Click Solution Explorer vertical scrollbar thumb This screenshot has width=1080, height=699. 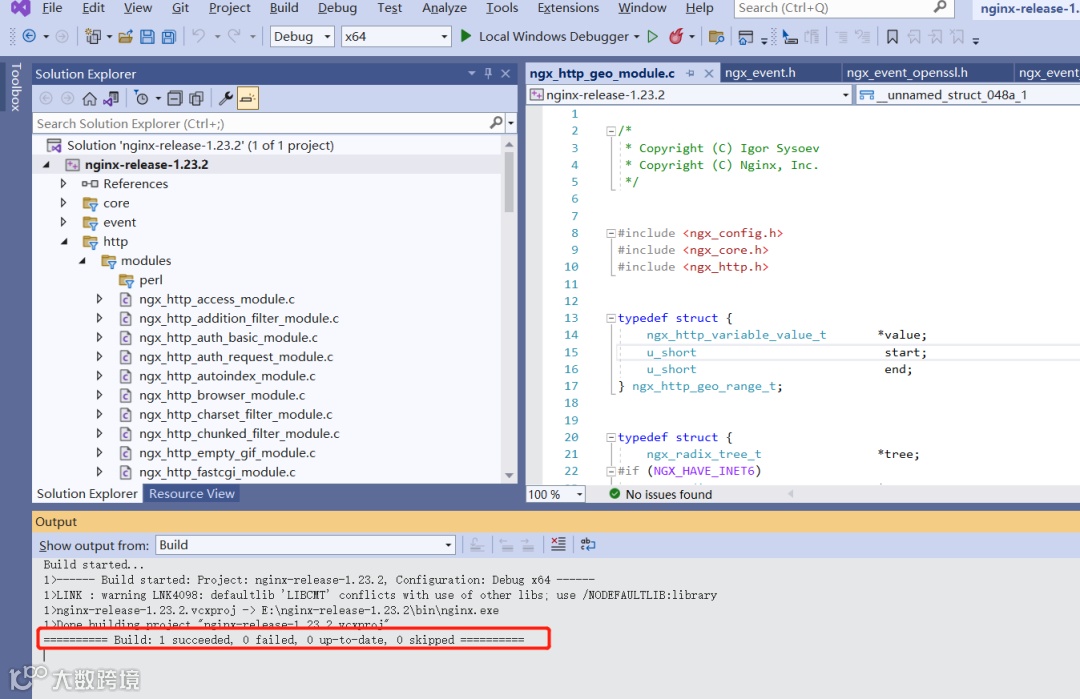point(509,182)
